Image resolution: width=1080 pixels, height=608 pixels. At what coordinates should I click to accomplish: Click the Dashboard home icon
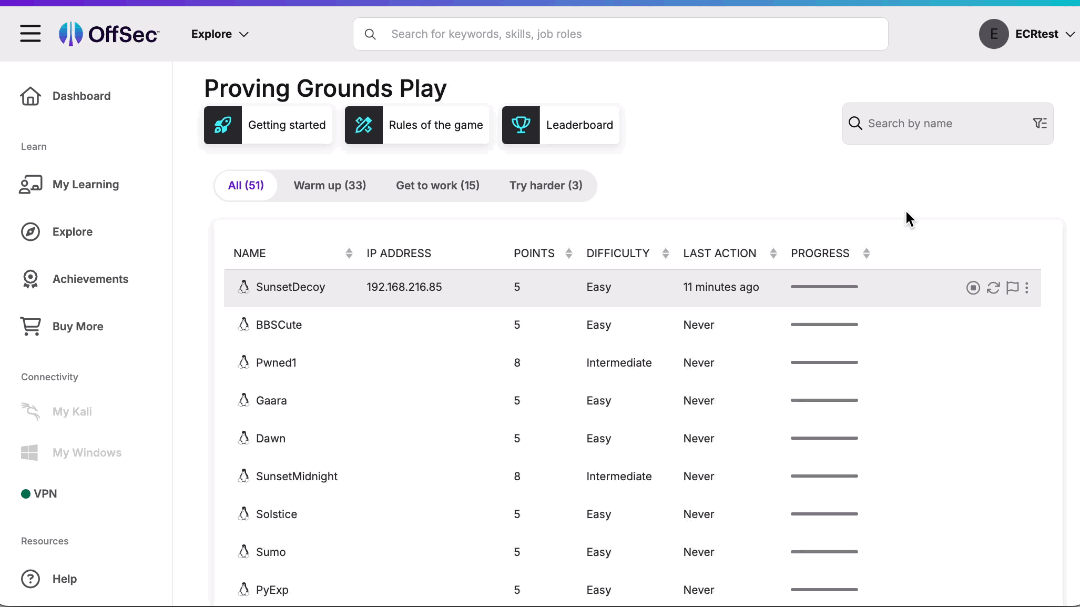point(30,96)
